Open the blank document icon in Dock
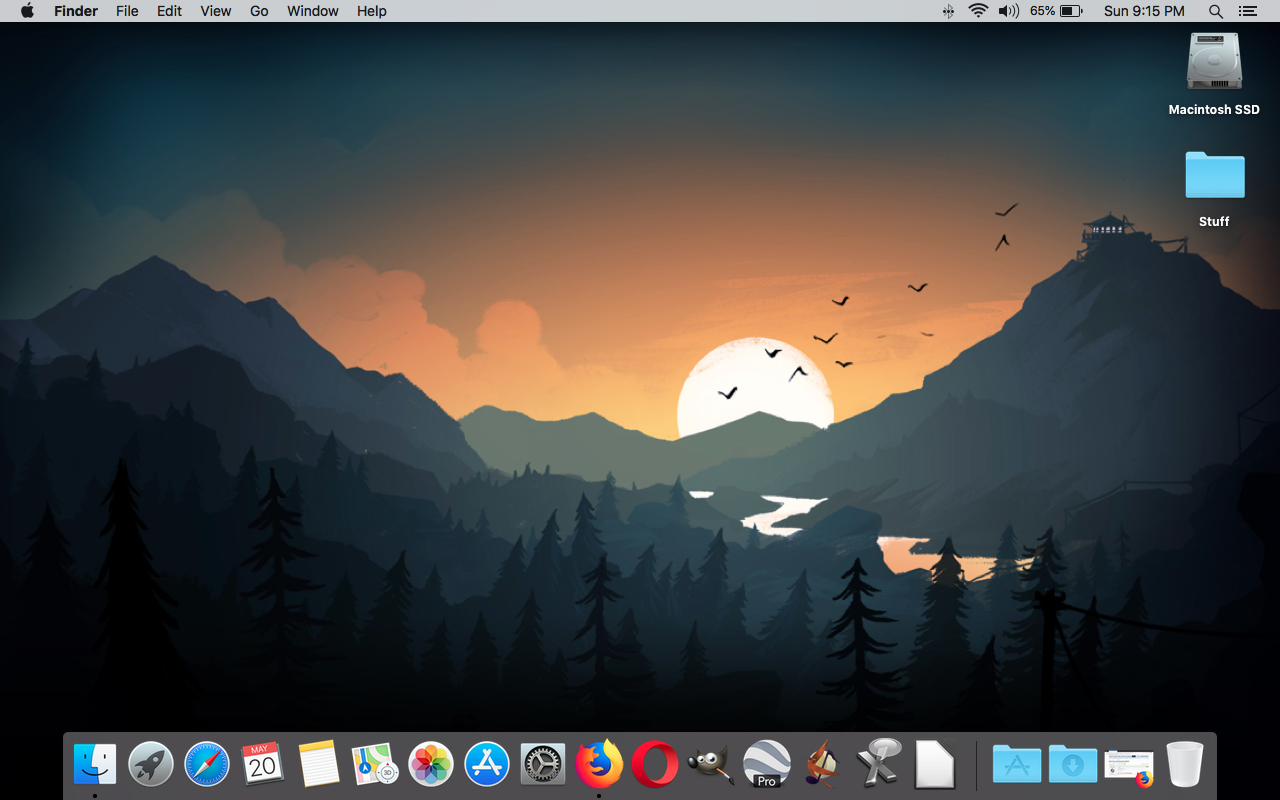Image resolution: width=1280 pixels, height=800 pixels. pyautogui.click(x=935, y=765)
